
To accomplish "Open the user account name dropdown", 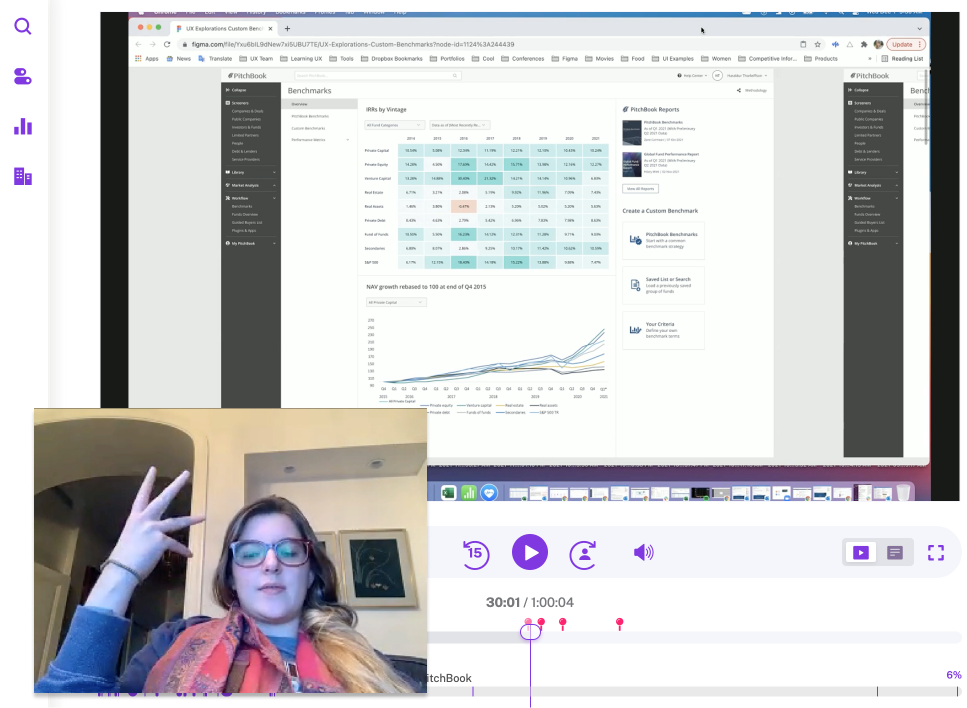I will pyautogui.click(x=746, y=76).
